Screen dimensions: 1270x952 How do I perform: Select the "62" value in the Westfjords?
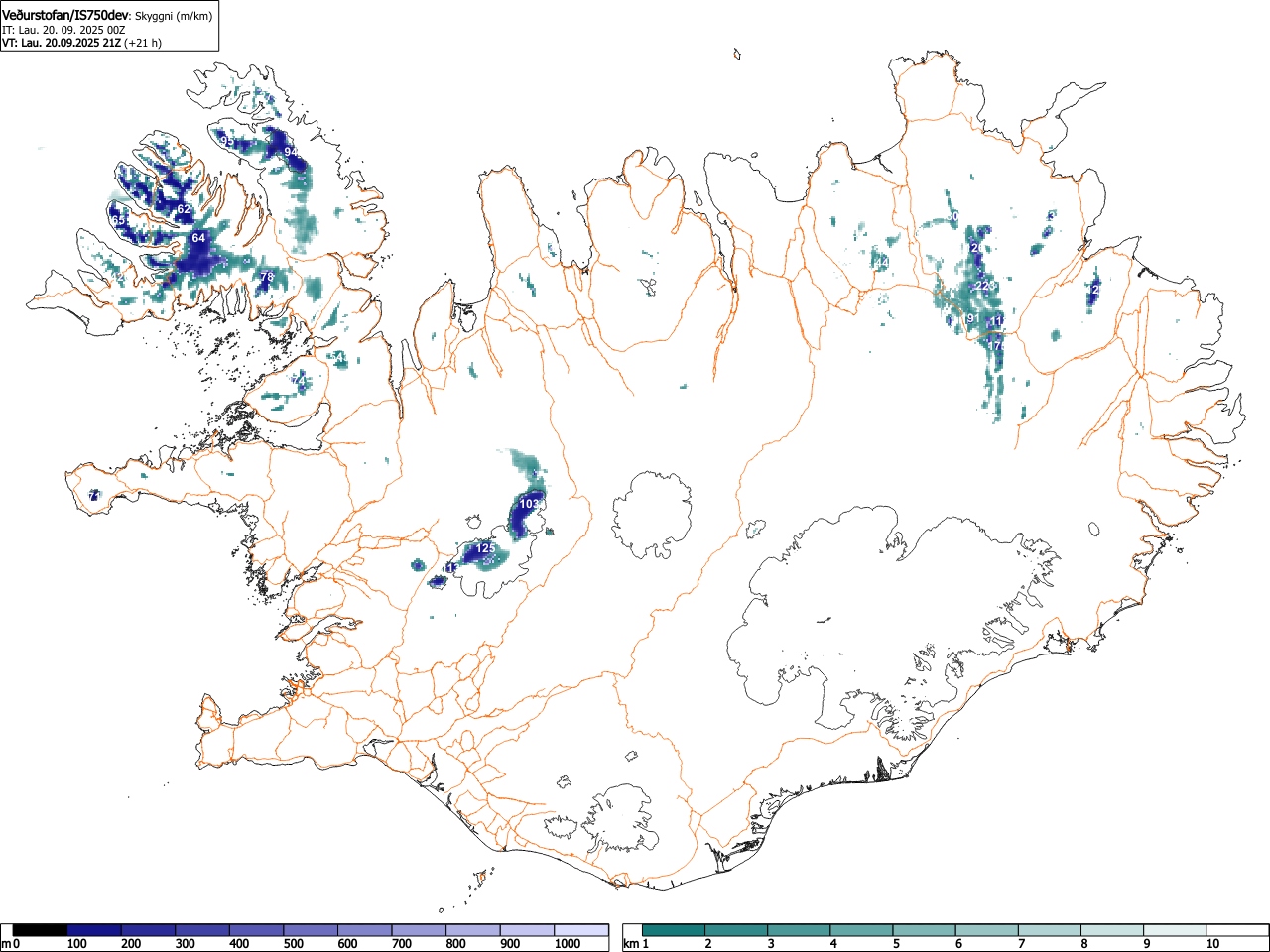coord(184,209)
